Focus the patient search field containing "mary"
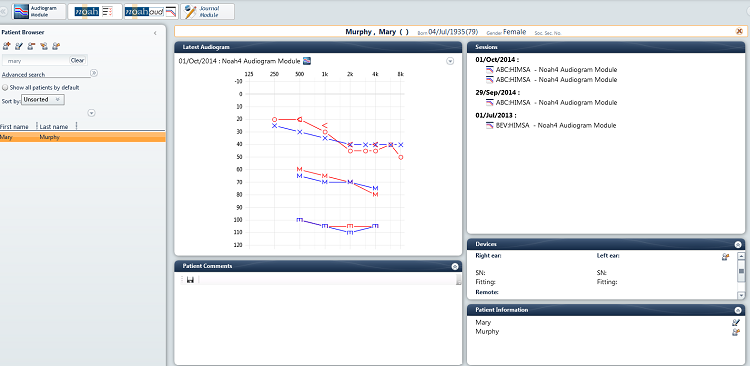The width and height of the screenshot is (750, 366). (36, 61)
